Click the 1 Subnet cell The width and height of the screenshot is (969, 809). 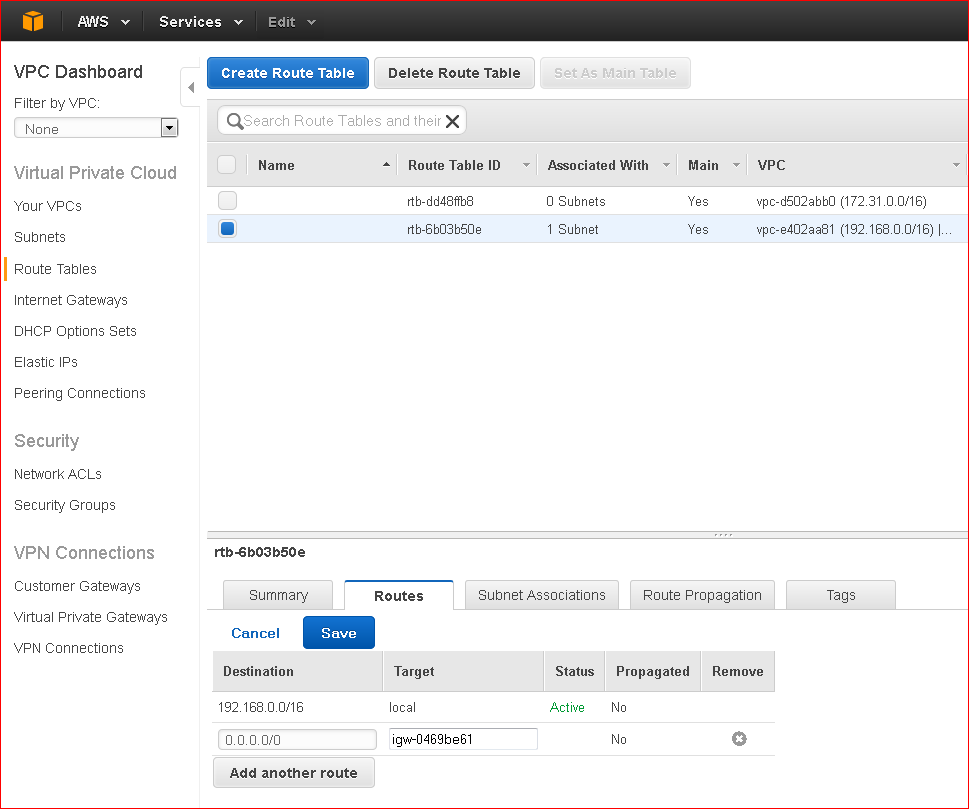572,229
